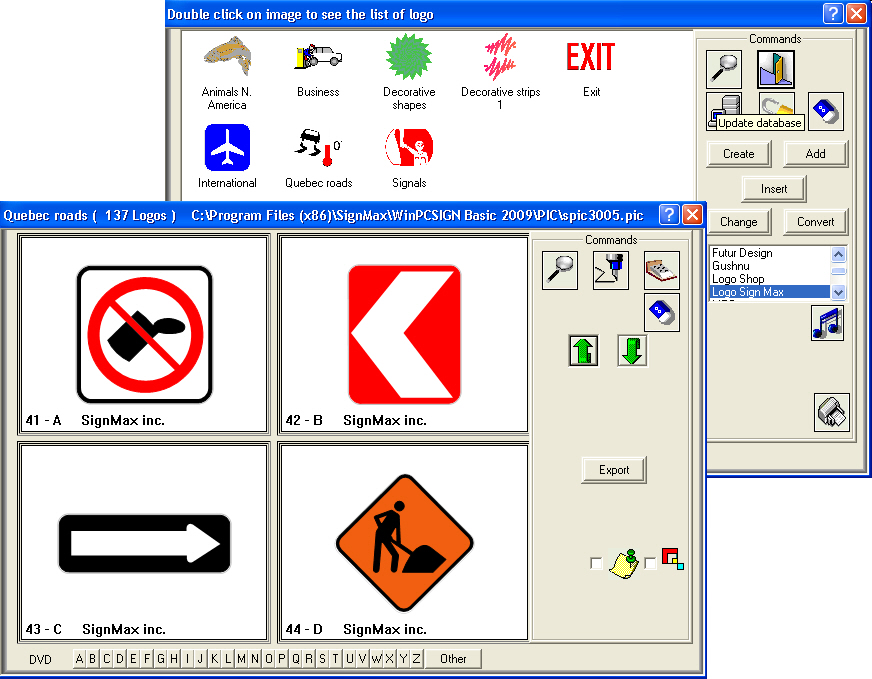Enable the checkbox next to pinned note icon
872x679 pixels.
click(x=597, y=564)
